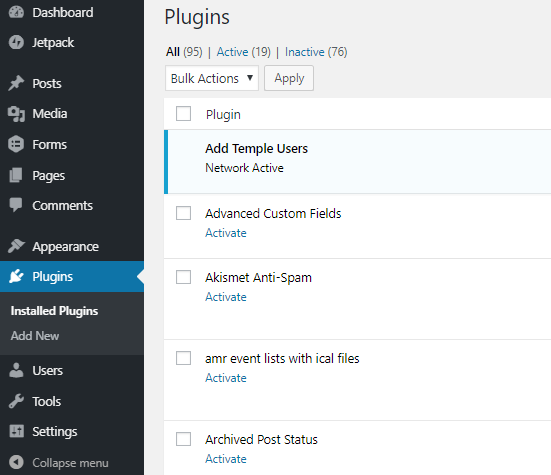Filter plugins by Active (19)
This screenshot has width=551, height=475.
coord(244,52)
